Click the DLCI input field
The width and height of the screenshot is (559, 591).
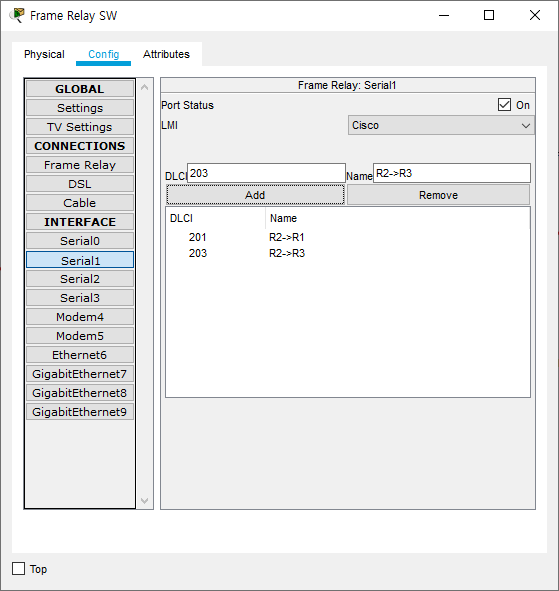266,173
